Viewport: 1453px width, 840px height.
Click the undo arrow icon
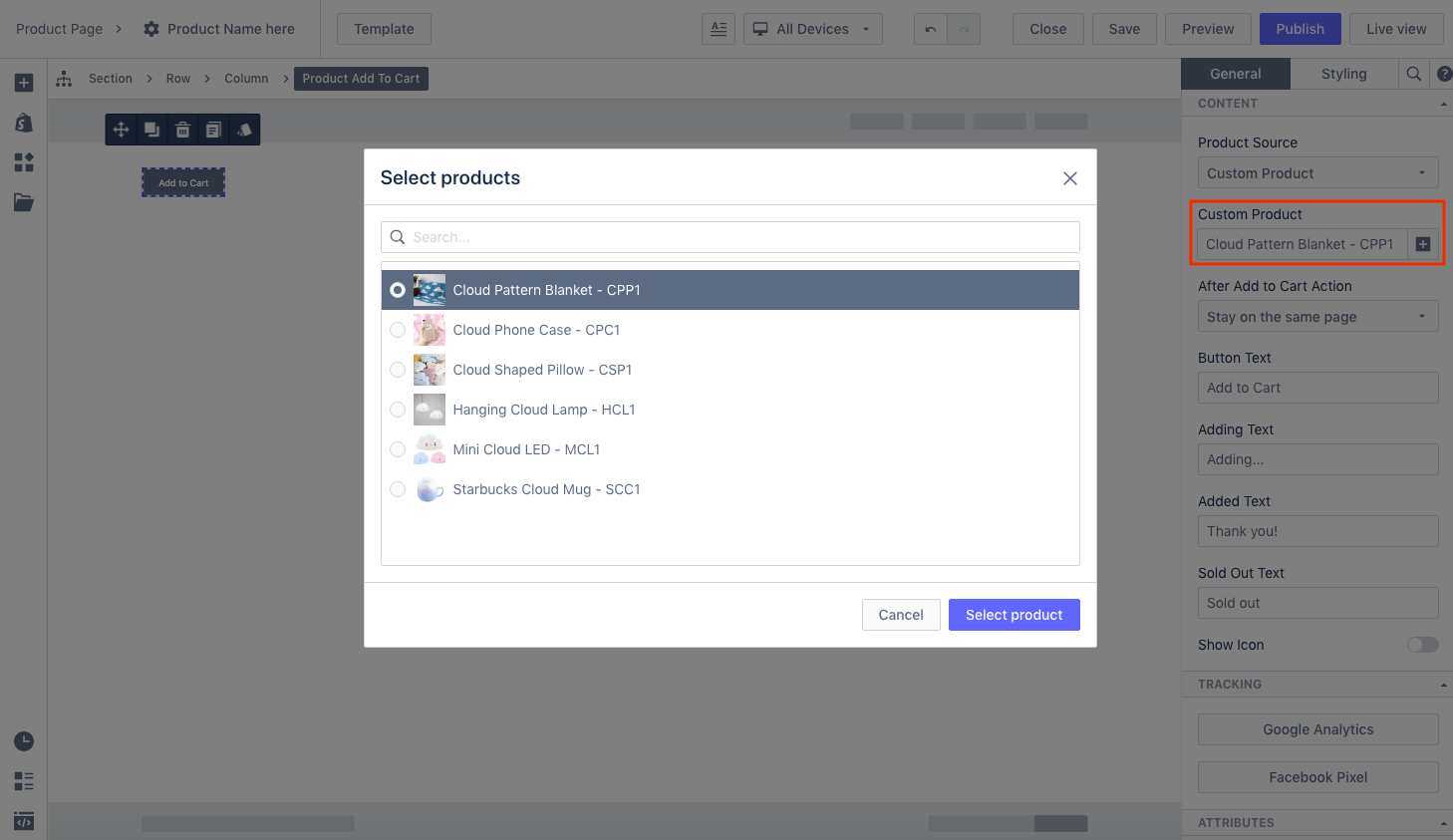click(x=931, y=29)
